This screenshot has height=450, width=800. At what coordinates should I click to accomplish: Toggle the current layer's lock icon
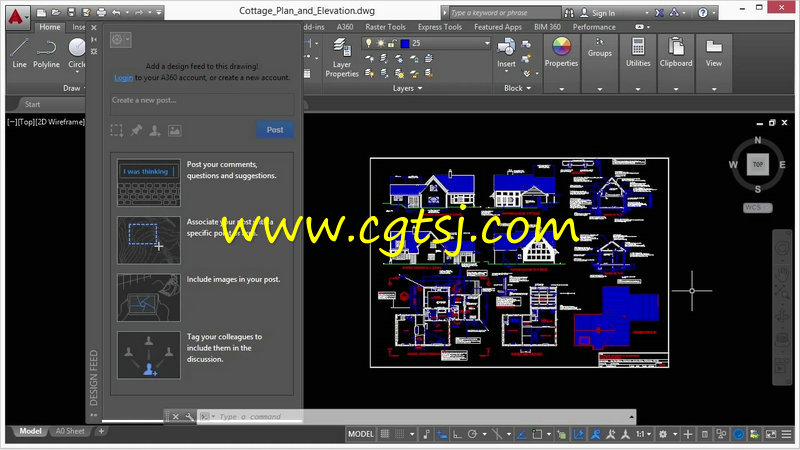click(392, 43)
